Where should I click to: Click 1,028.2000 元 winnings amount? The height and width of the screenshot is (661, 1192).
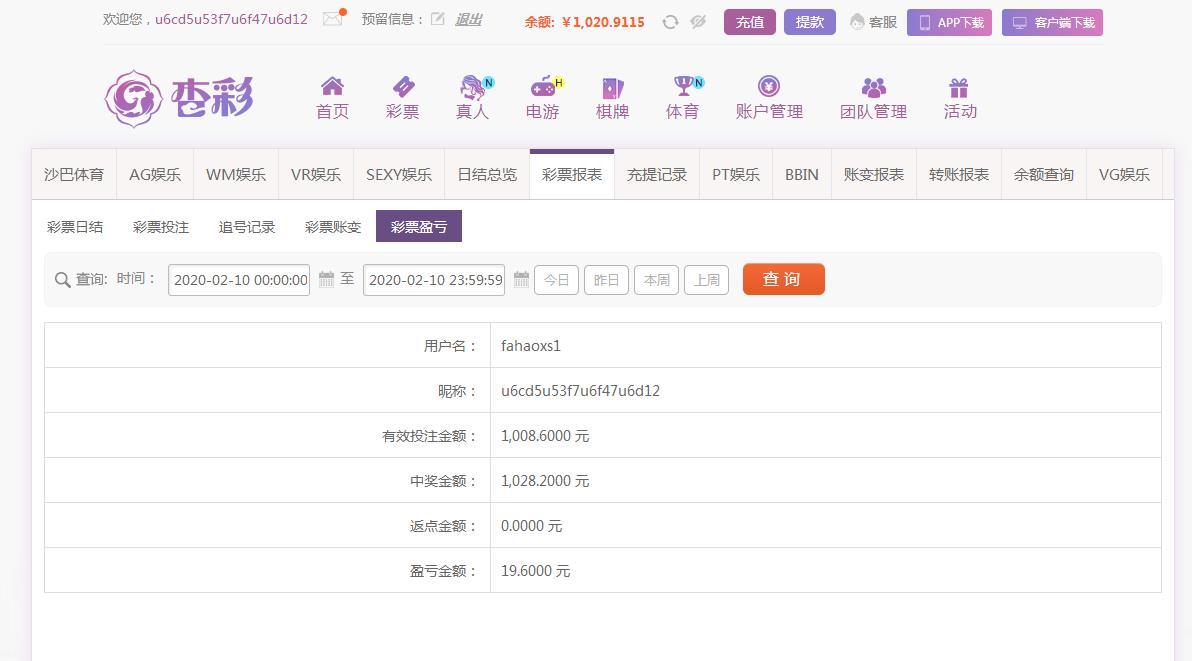(x=545, y=480)
